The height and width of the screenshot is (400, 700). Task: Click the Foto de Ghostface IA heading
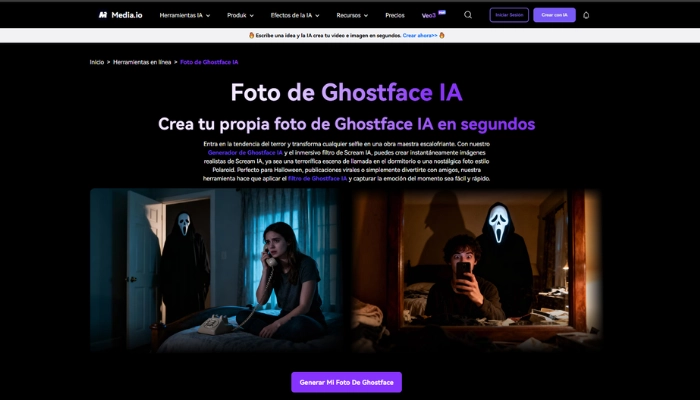[346, 92]
